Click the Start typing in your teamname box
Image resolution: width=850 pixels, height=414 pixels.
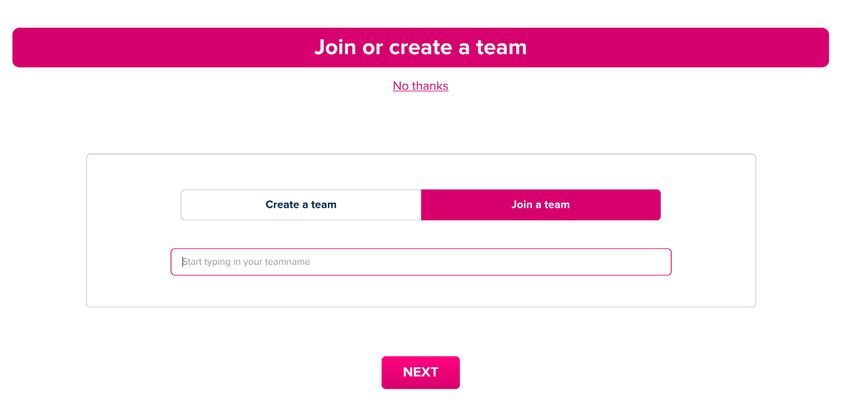click(x=420, y=262)
